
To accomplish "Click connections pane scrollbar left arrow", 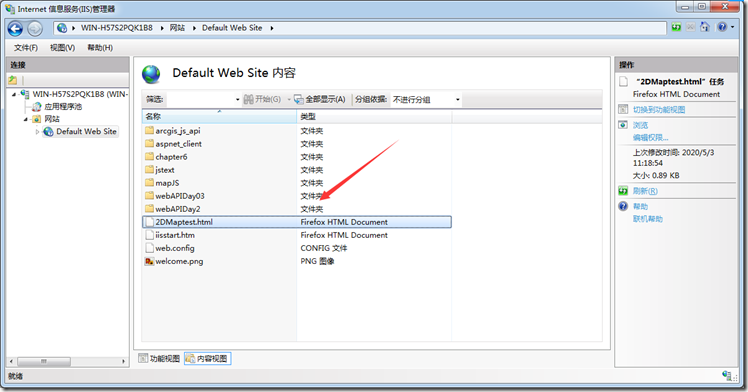I will pyautogui.click(x=11, y=361).
